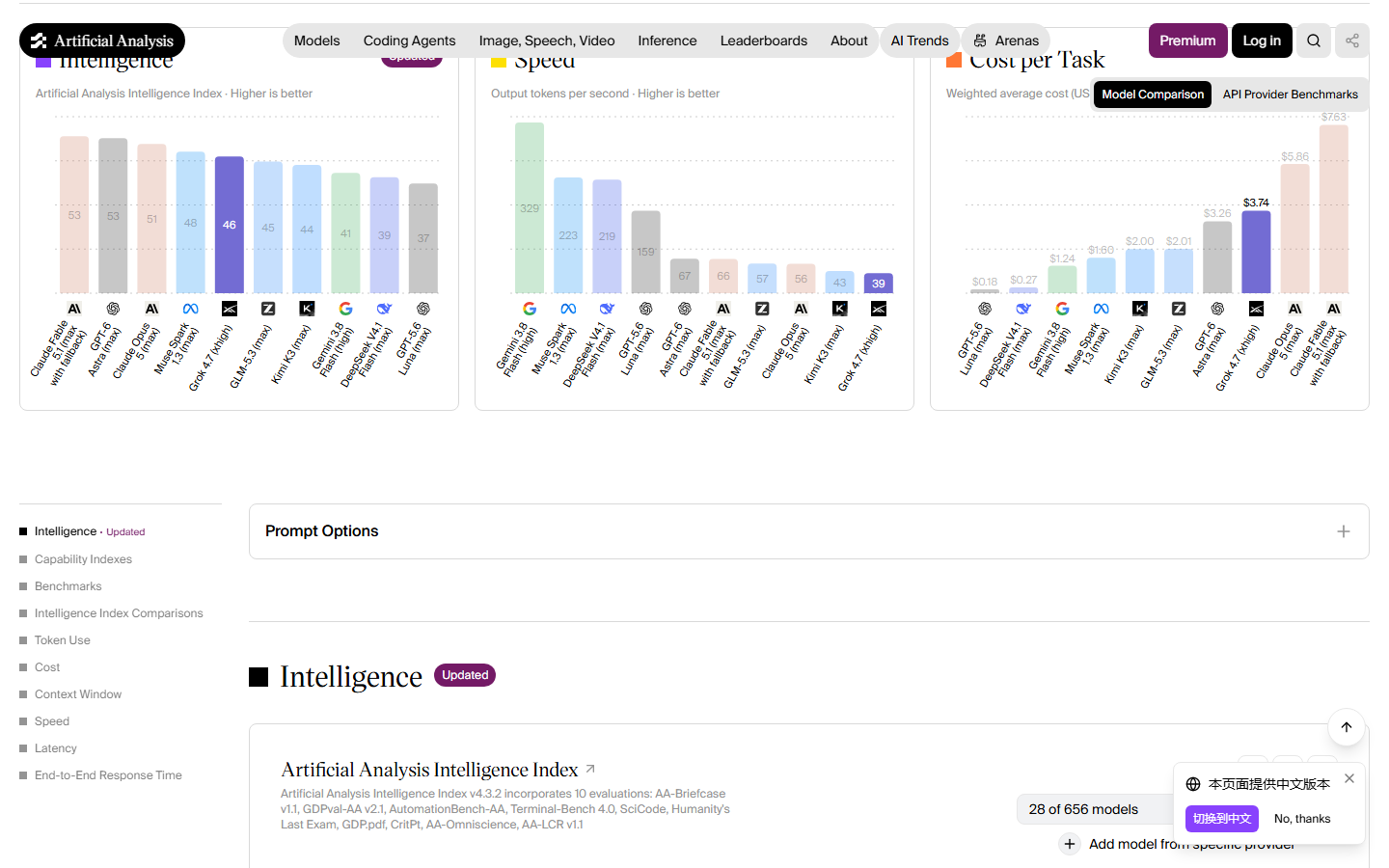Click OpenAI logo under GPT-6 Astra in Intelligence chart
This screenshot has width=1389, height=868.
113,309
